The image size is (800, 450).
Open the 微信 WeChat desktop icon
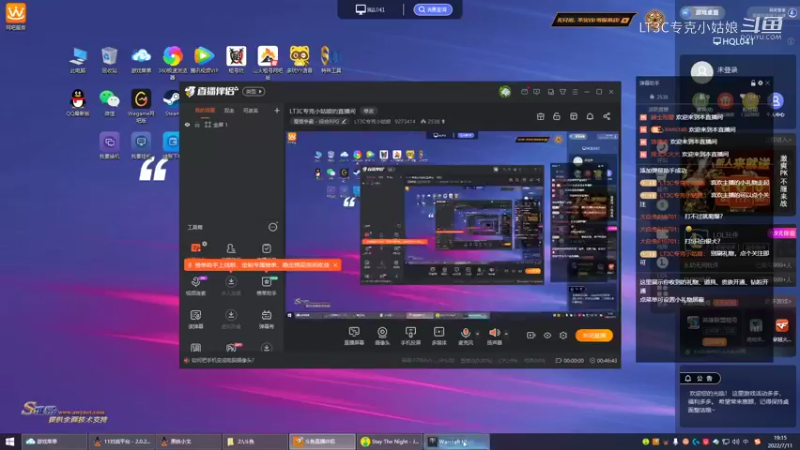109,102
